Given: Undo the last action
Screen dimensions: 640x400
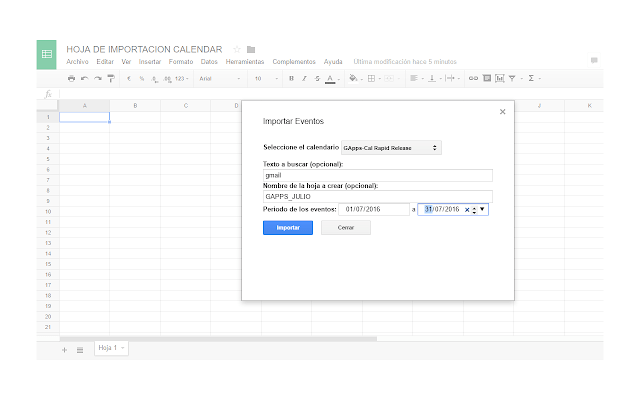Looking at the screenshot, I should [x=84, y=78].
